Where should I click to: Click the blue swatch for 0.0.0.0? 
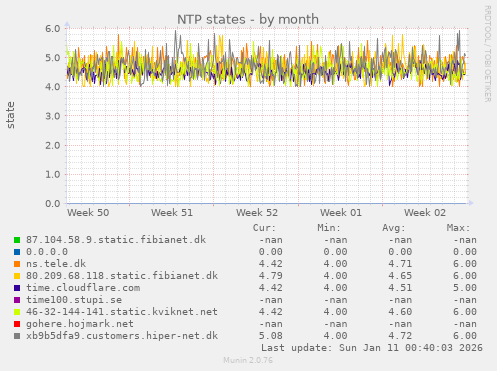tap(17, 252)
